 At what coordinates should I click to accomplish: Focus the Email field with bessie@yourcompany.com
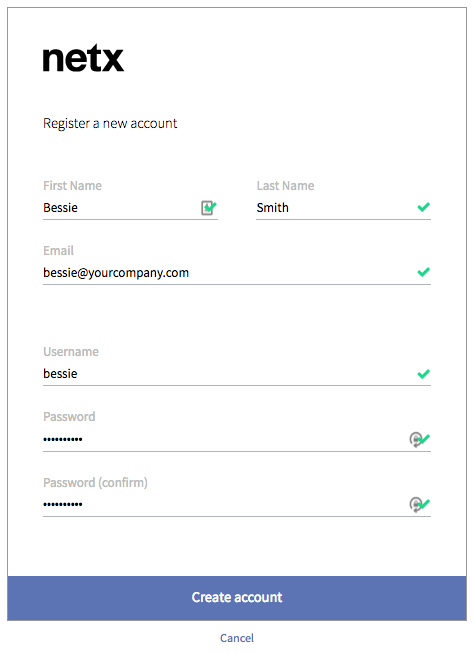pos(237,273)
